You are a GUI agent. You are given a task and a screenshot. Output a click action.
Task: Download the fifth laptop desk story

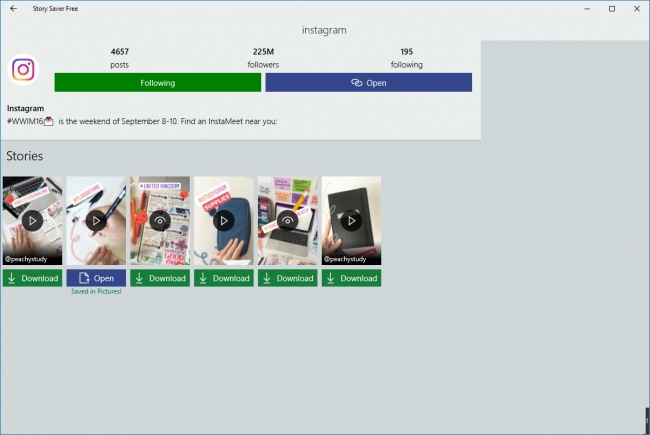[288, 278]
